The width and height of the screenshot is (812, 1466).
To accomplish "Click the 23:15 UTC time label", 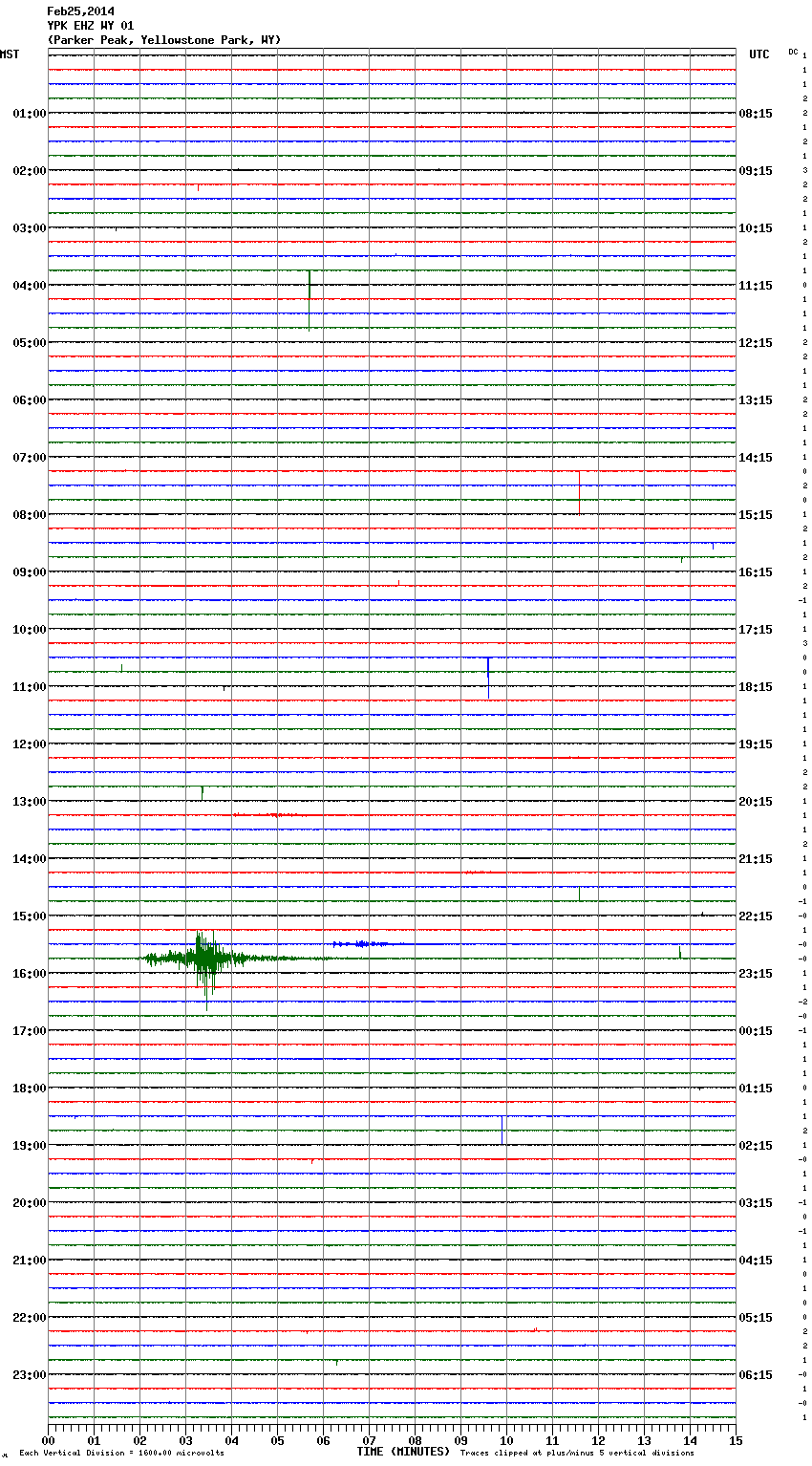I will [756, 974].
